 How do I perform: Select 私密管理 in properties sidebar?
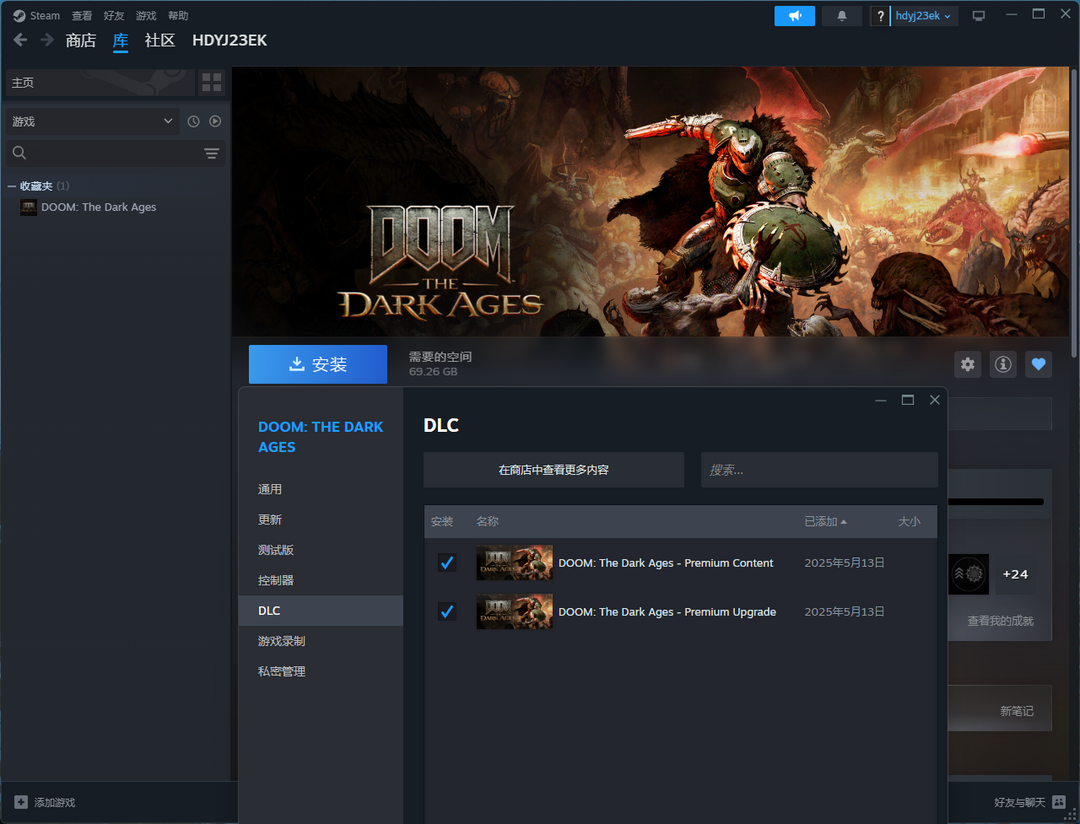[x=320, y=671]
